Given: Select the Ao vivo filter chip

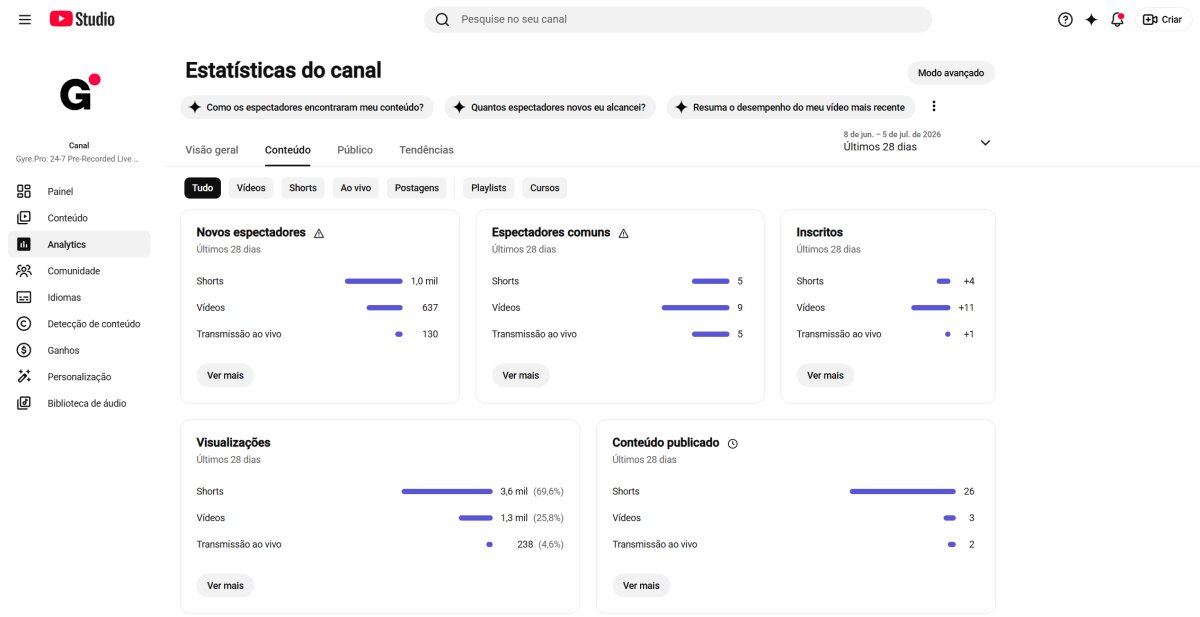Looking at the screenshot, I should 356,188.
